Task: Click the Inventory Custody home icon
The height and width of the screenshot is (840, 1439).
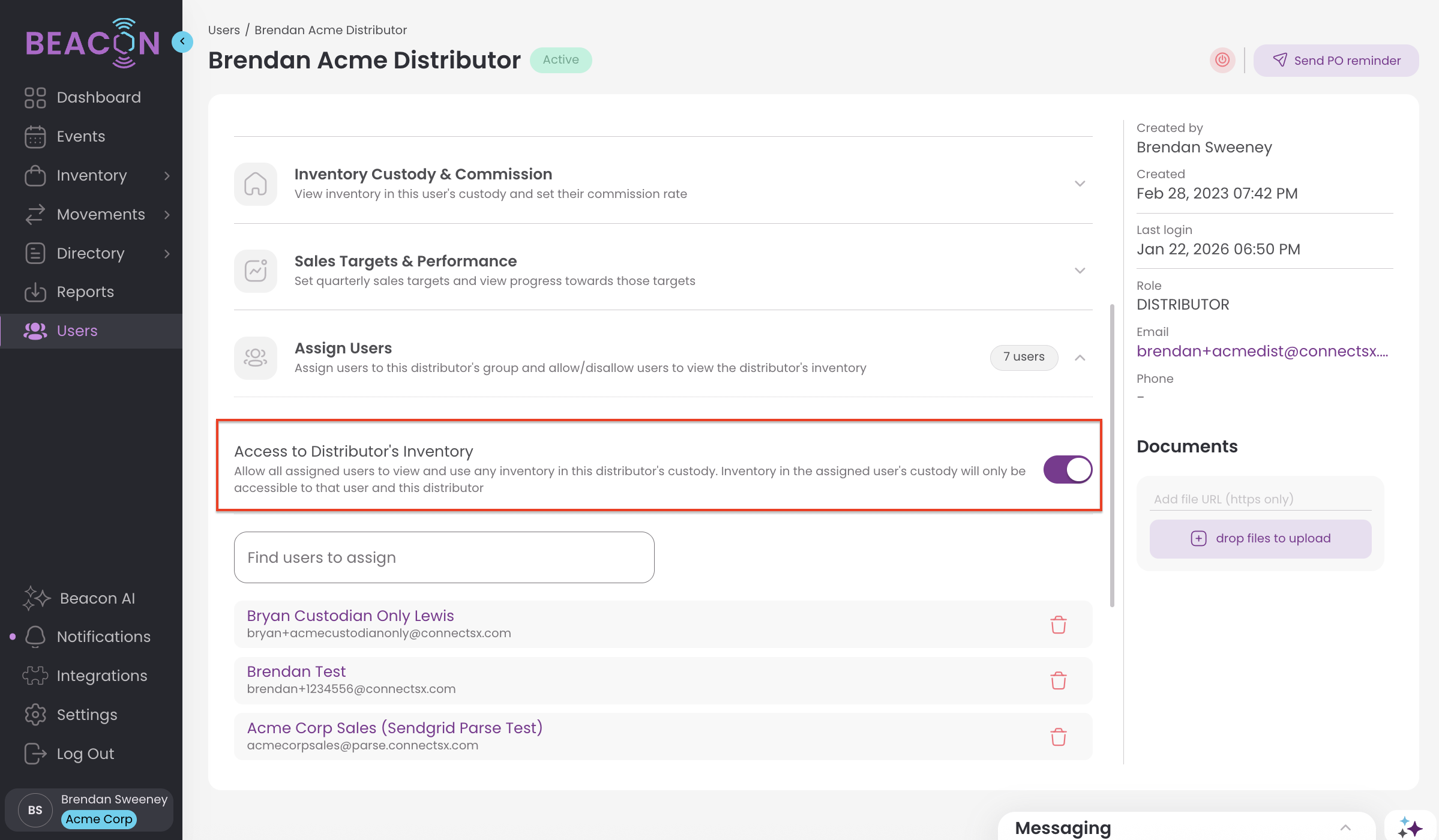Action: 256,184
